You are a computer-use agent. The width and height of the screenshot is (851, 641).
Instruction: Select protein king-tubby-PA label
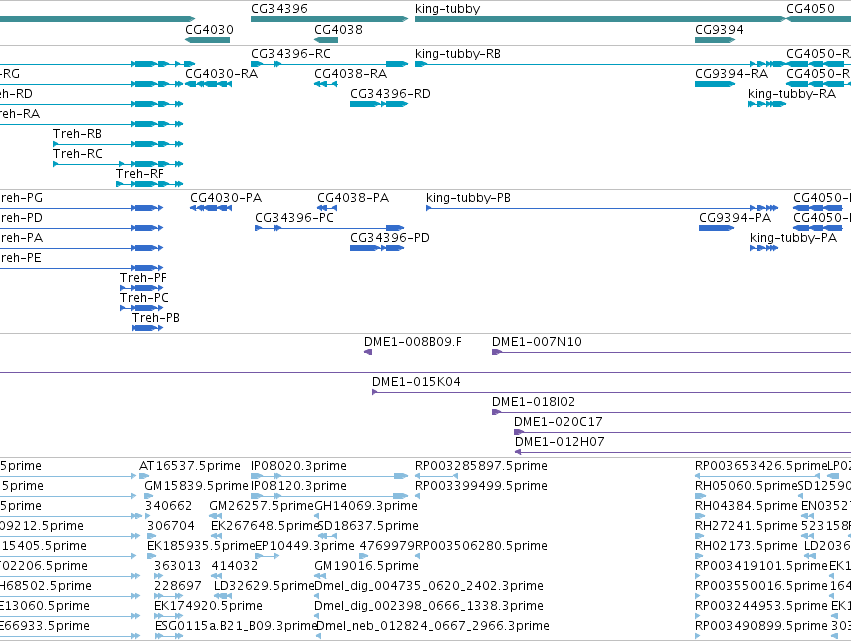coord(793,238)
